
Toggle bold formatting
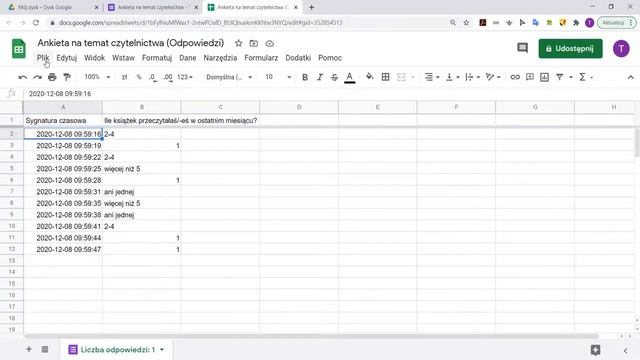(x=305, y=77)
